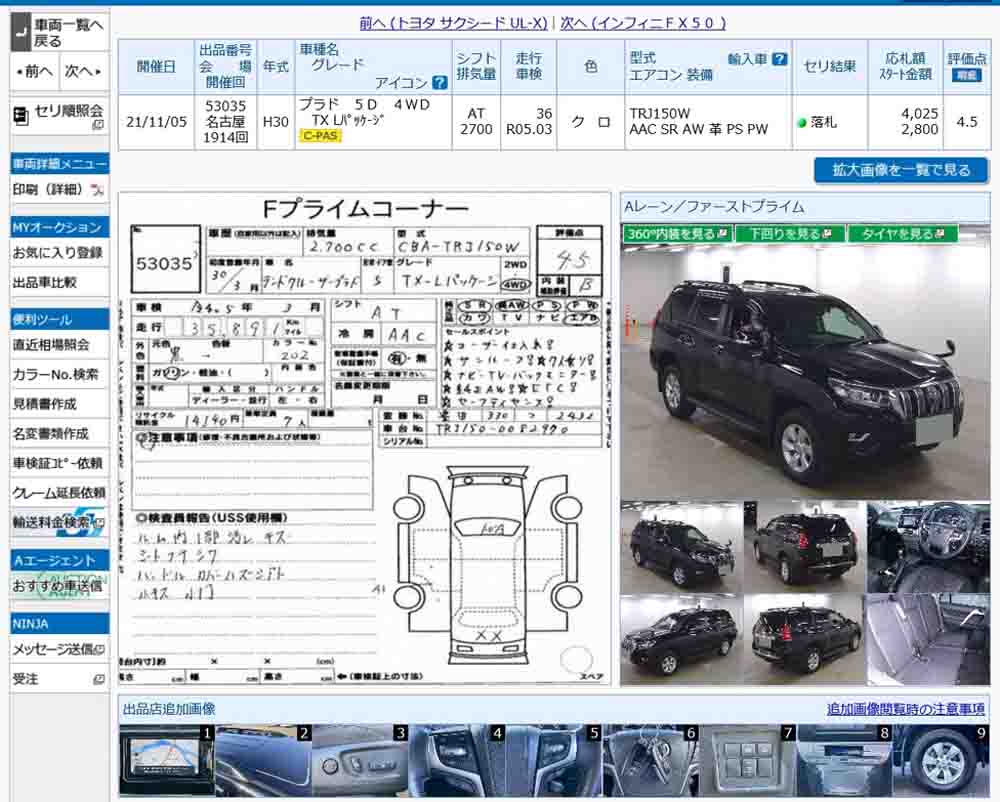Open rear-view exterior thumbnail in top row
1000x802 pixels.
click(804, 547)
